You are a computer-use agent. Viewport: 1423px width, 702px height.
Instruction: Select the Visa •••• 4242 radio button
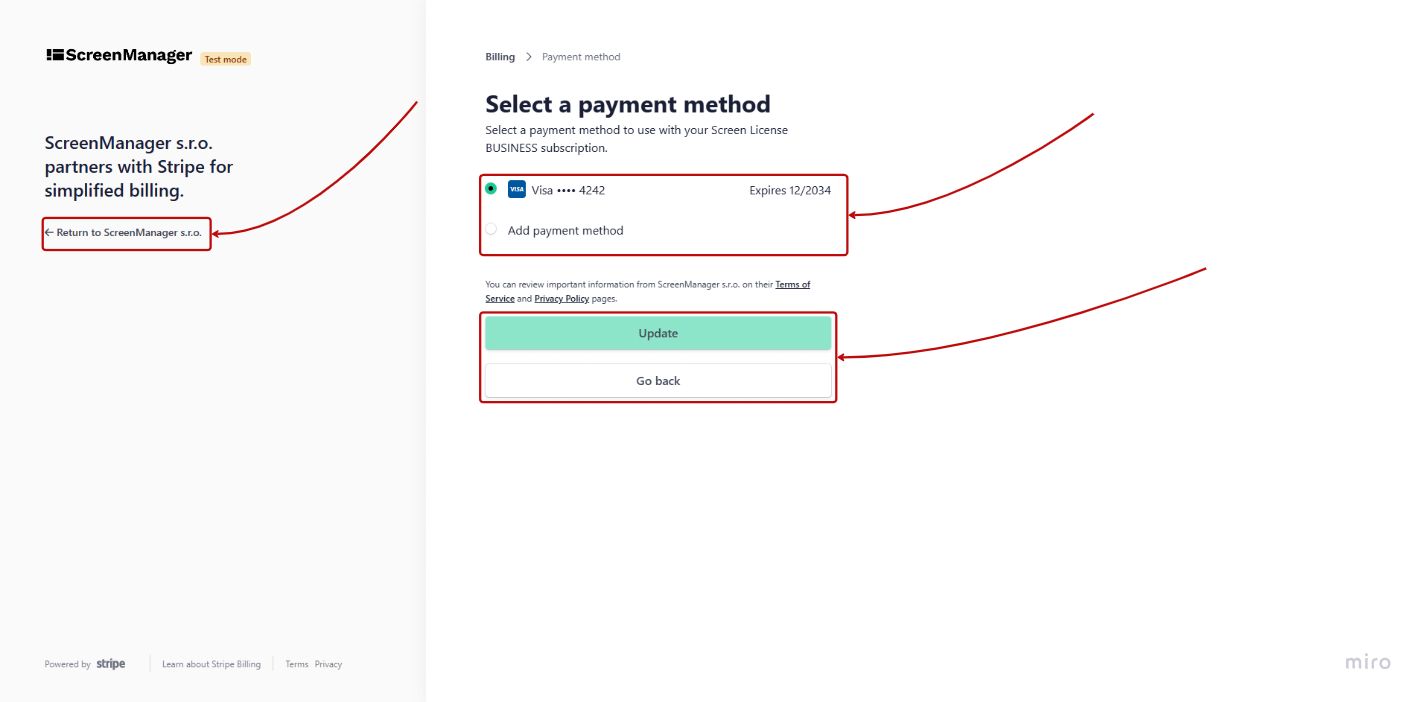click(x=491, y=188)
